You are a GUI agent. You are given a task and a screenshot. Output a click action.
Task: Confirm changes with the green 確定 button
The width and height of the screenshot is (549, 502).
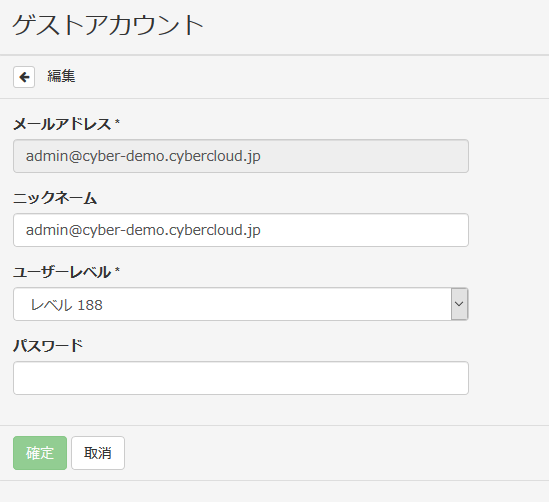coord(40,453)
